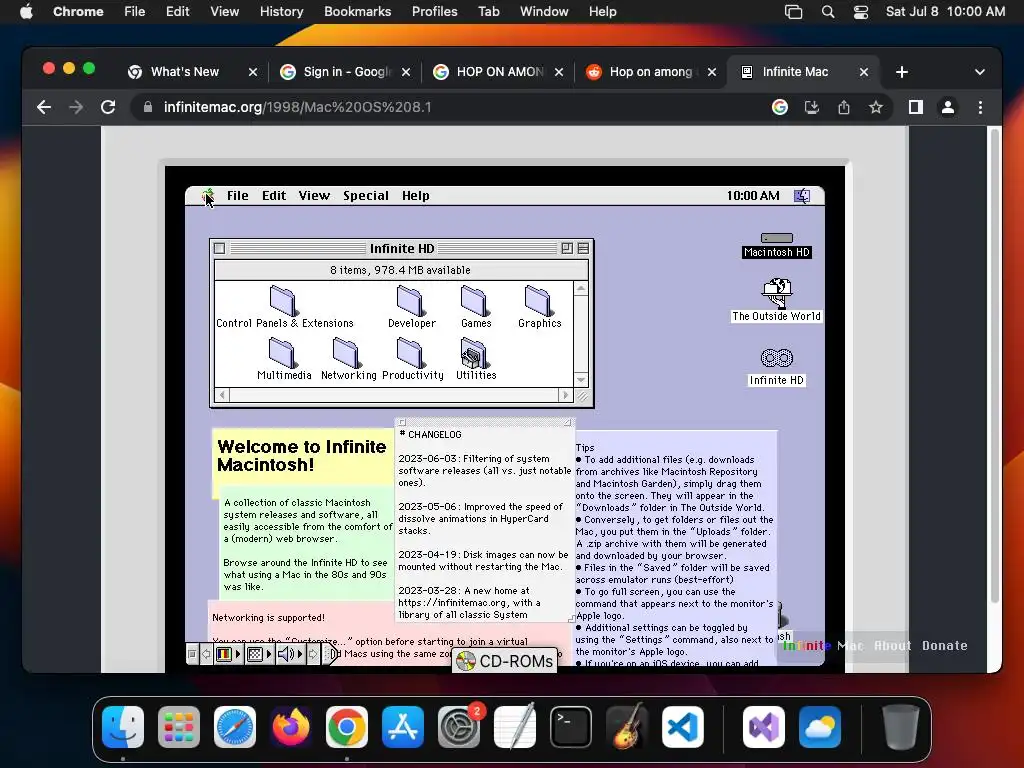Click the Infinite HD vertical scrollbar up arrow
Viewport: 1024px width, 768px height.
[581, 289]
